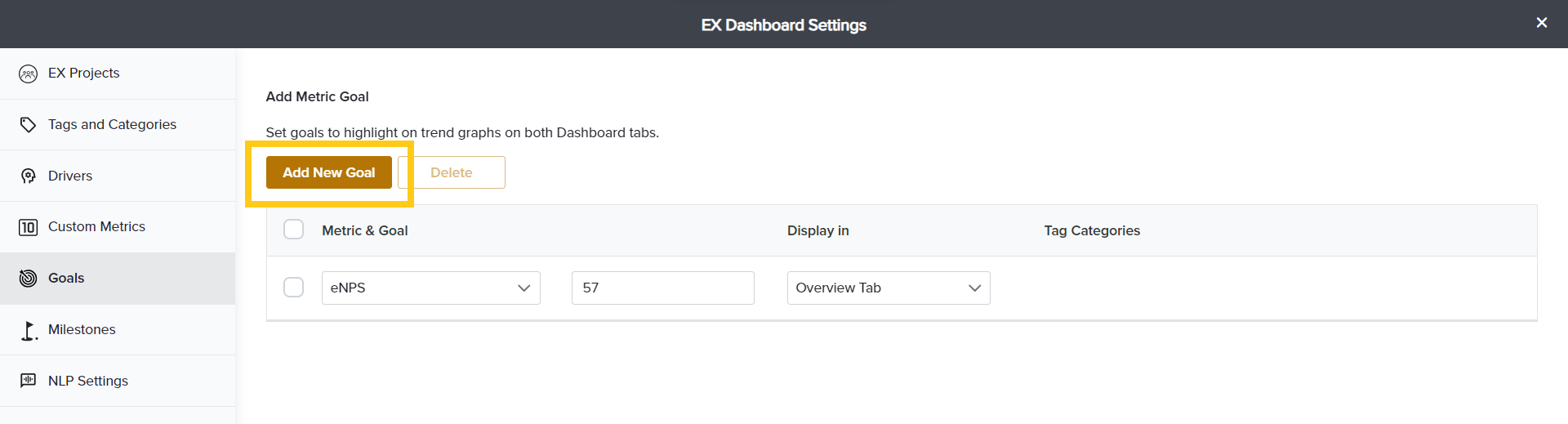Open the NLP Settings section
The height and width of the screenshot is (424, 1568).
tap(88, 381)
